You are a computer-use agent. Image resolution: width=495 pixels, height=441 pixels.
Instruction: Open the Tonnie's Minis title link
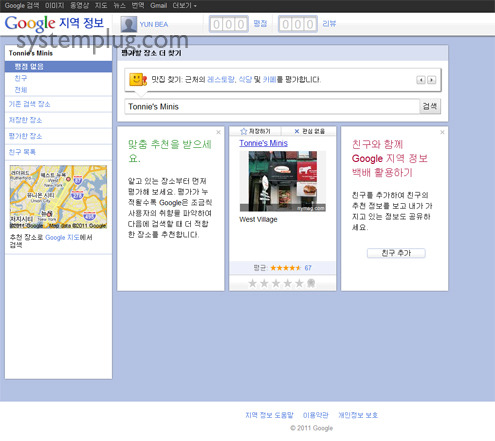tap(263, 143)
